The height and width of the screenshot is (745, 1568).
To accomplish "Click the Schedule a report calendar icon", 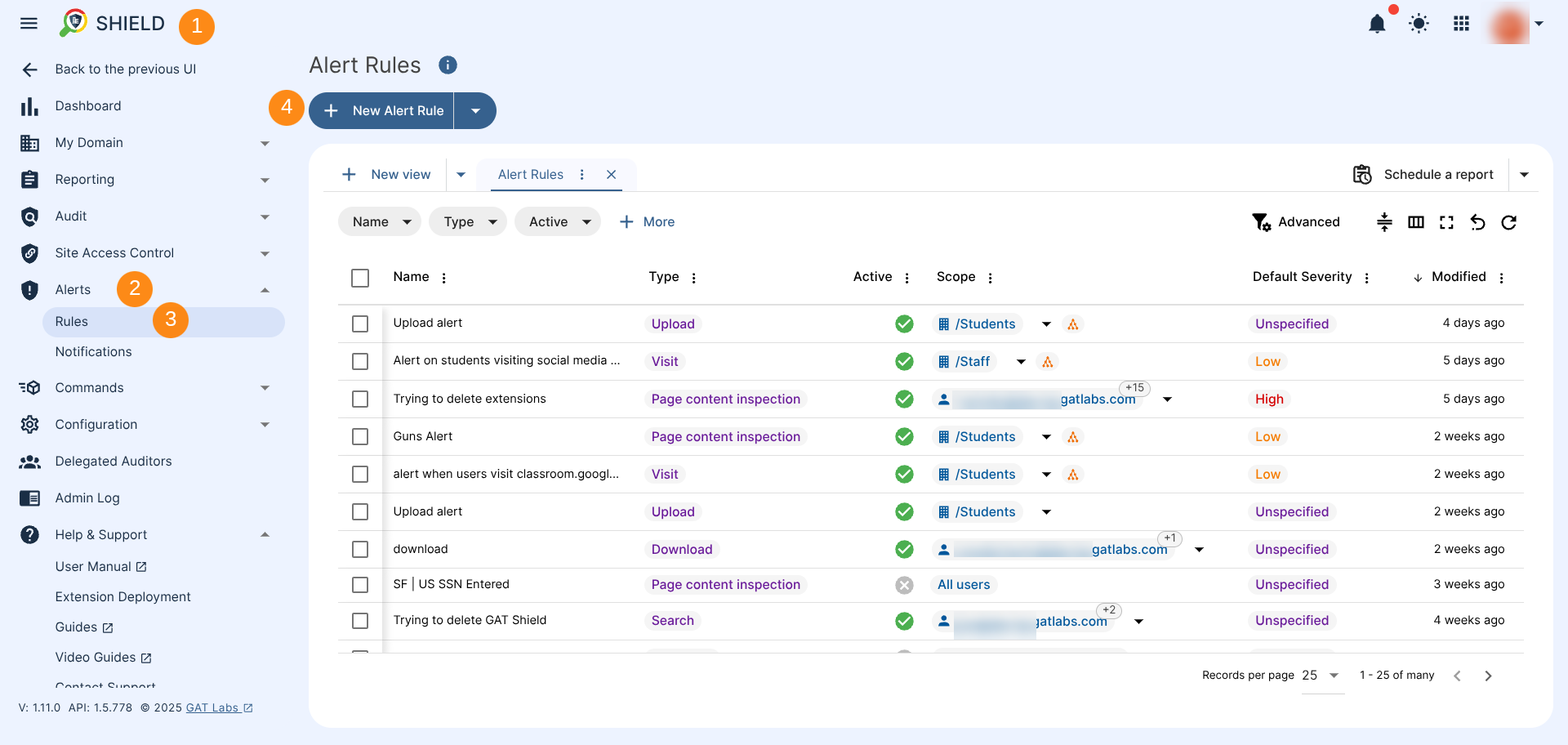I will pos(1362,174).
